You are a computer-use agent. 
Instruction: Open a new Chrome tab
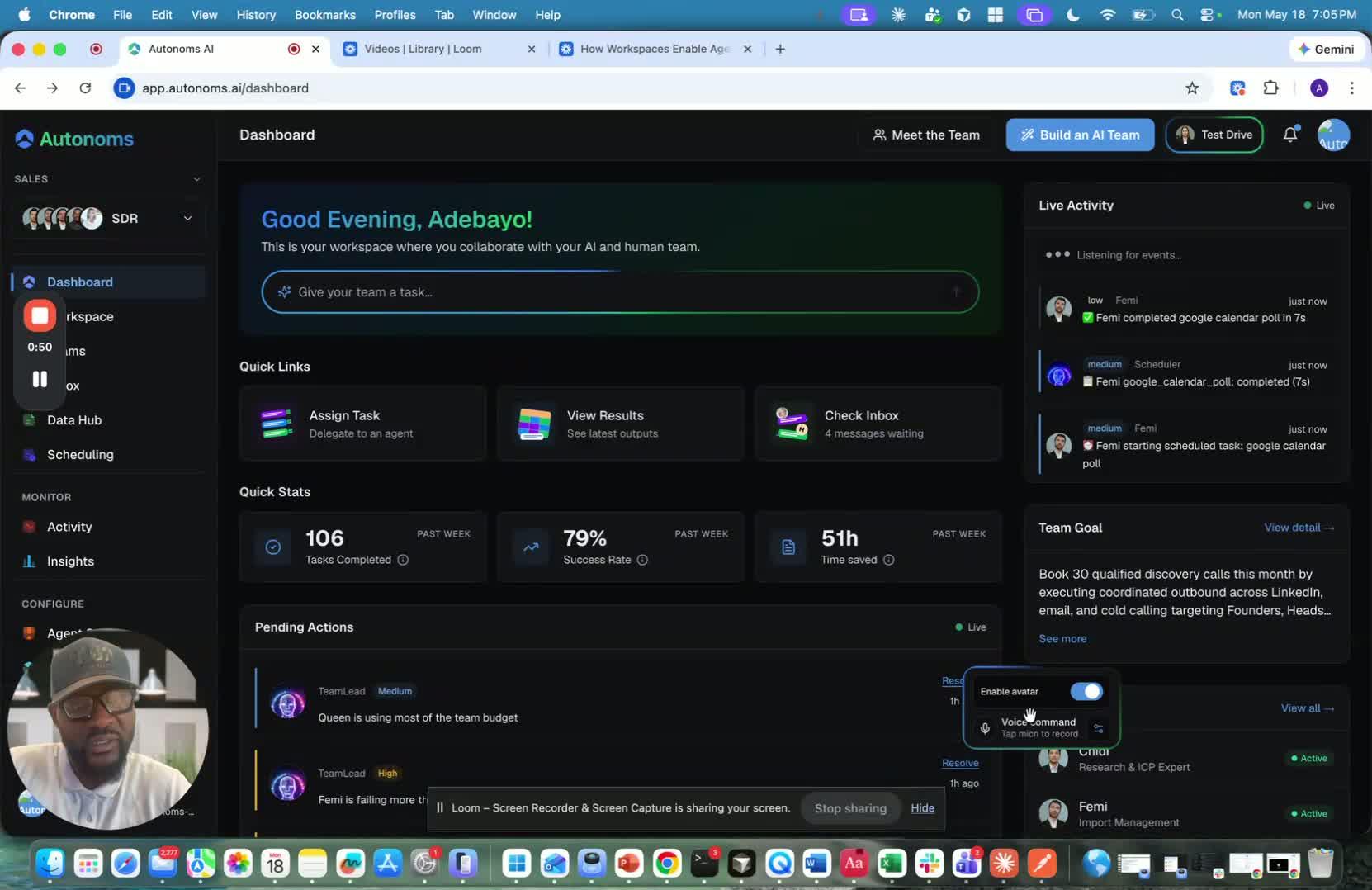pyautogui.click(x=780, y=49)
